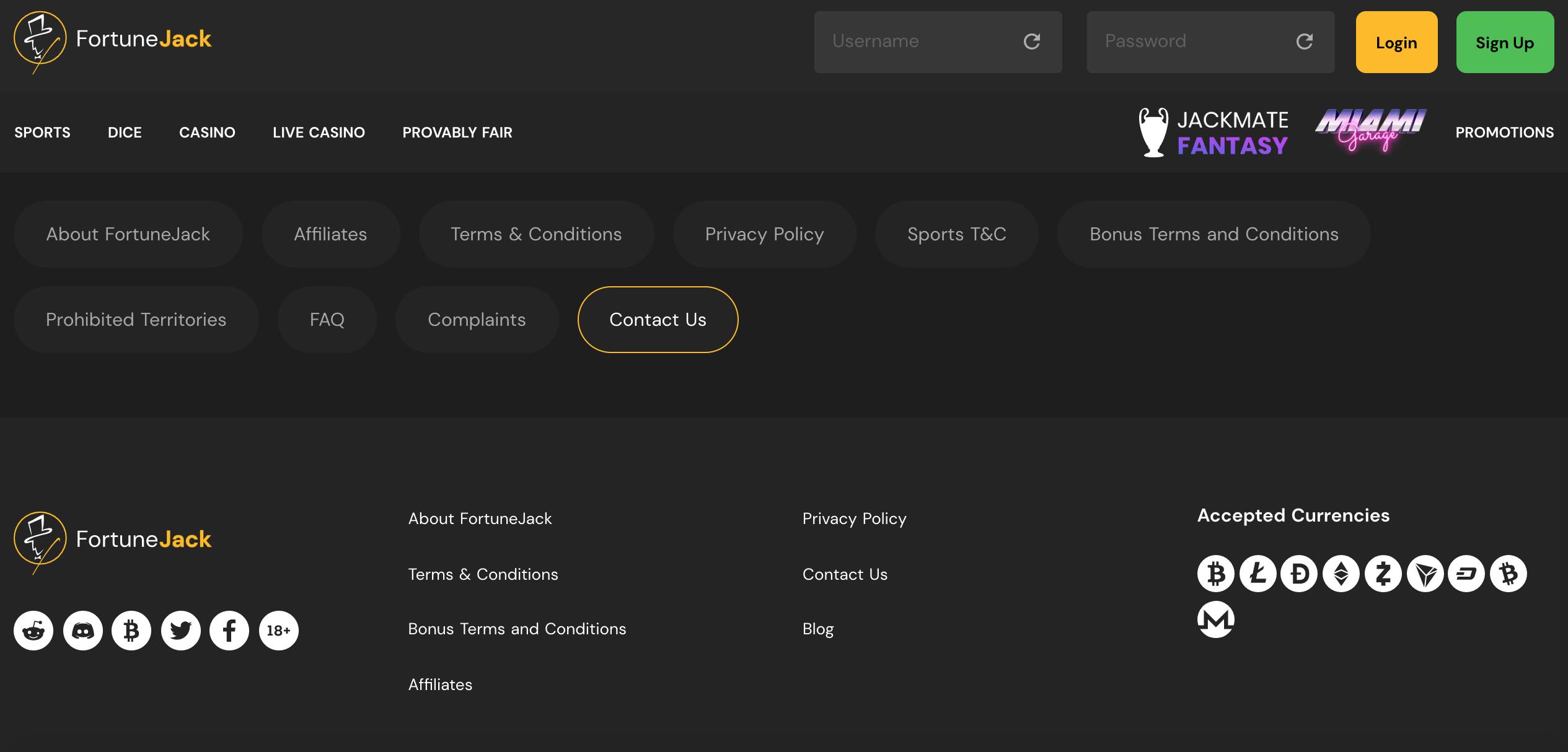Viewport: 1568px width, 752px height.
Task: Click the refresh icon in the Password field
Action: 1305,42
